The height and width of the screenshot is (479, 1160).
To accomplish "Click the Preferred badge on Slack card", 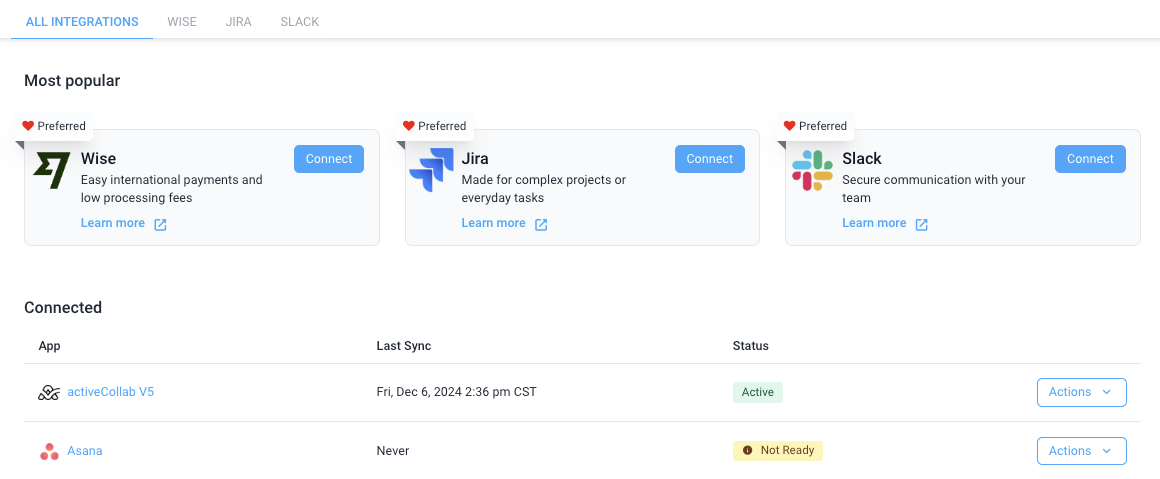I will [815, 126].
